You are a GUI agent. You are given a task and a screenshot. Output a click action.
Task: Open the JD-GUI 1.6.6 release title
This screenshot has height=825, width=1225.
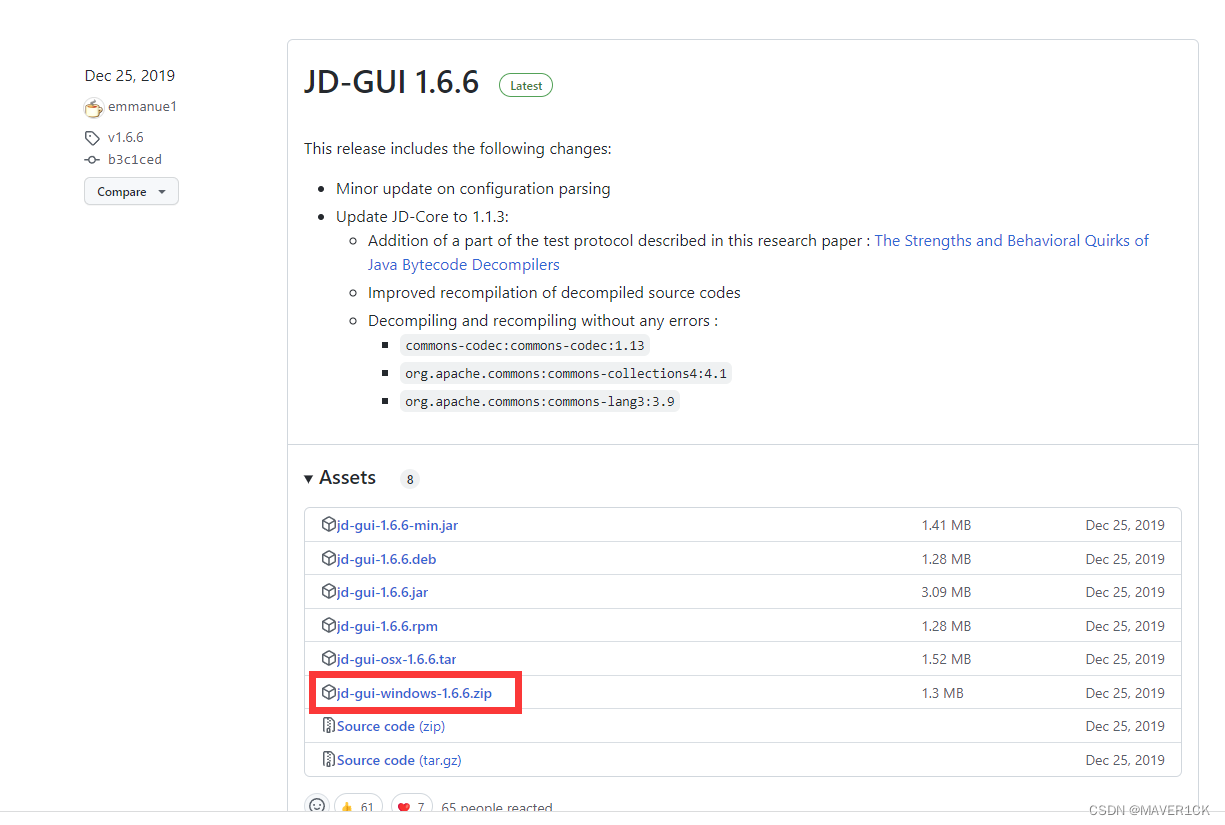(x=392, y=83)
